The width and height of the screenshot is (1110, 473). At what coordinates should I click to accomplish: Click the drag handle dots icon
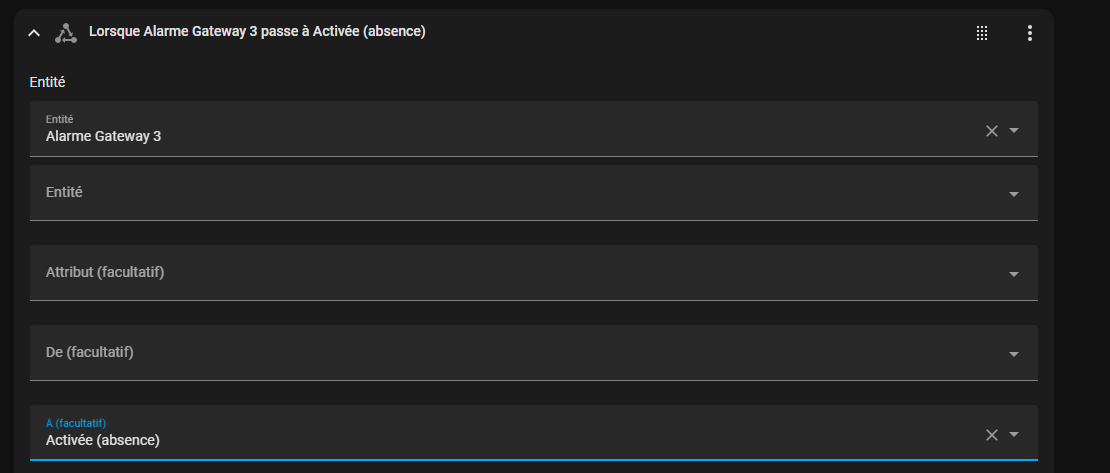coord(982,33)
